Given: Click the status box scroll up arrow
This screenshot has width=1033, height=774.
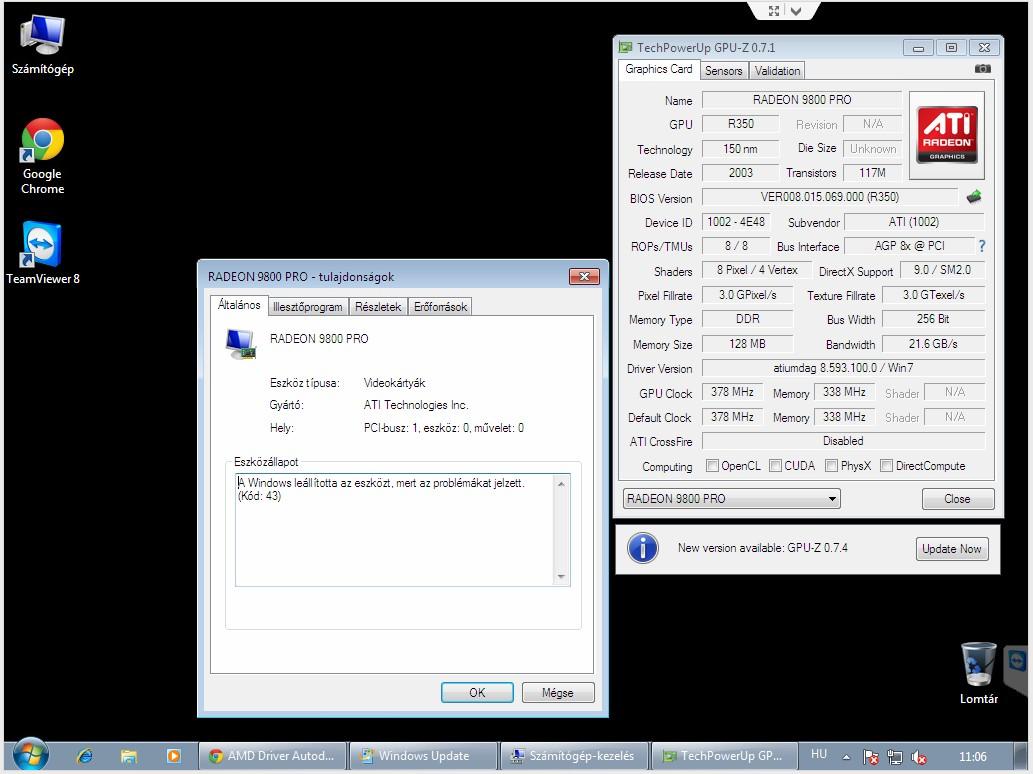Looking at the screenshot, I should (x=561, y=484).
